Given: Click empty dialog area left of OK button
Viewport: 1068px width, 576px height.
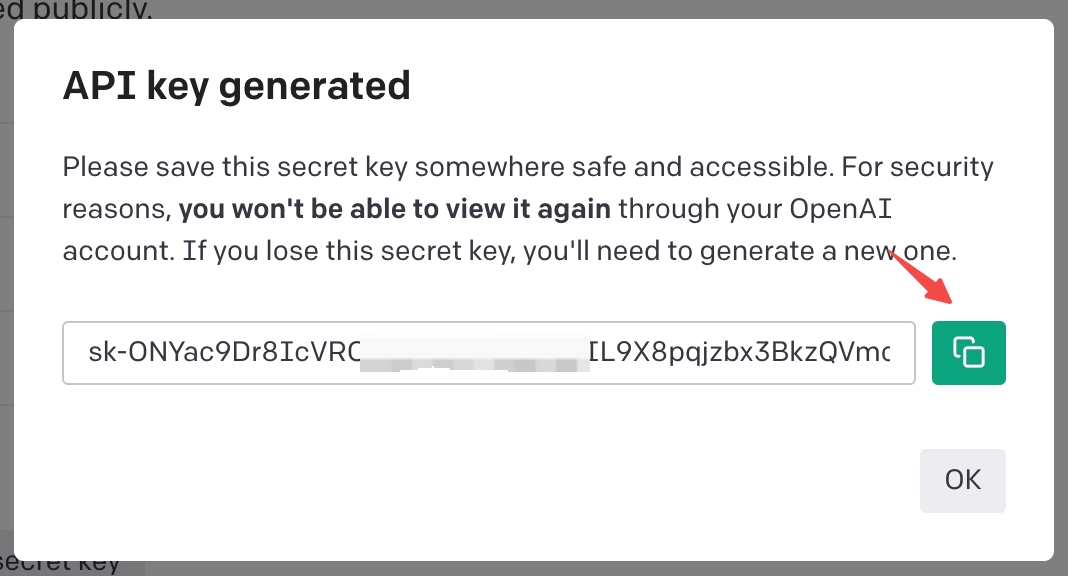Looking at the screenshot, I should point(477,481).
